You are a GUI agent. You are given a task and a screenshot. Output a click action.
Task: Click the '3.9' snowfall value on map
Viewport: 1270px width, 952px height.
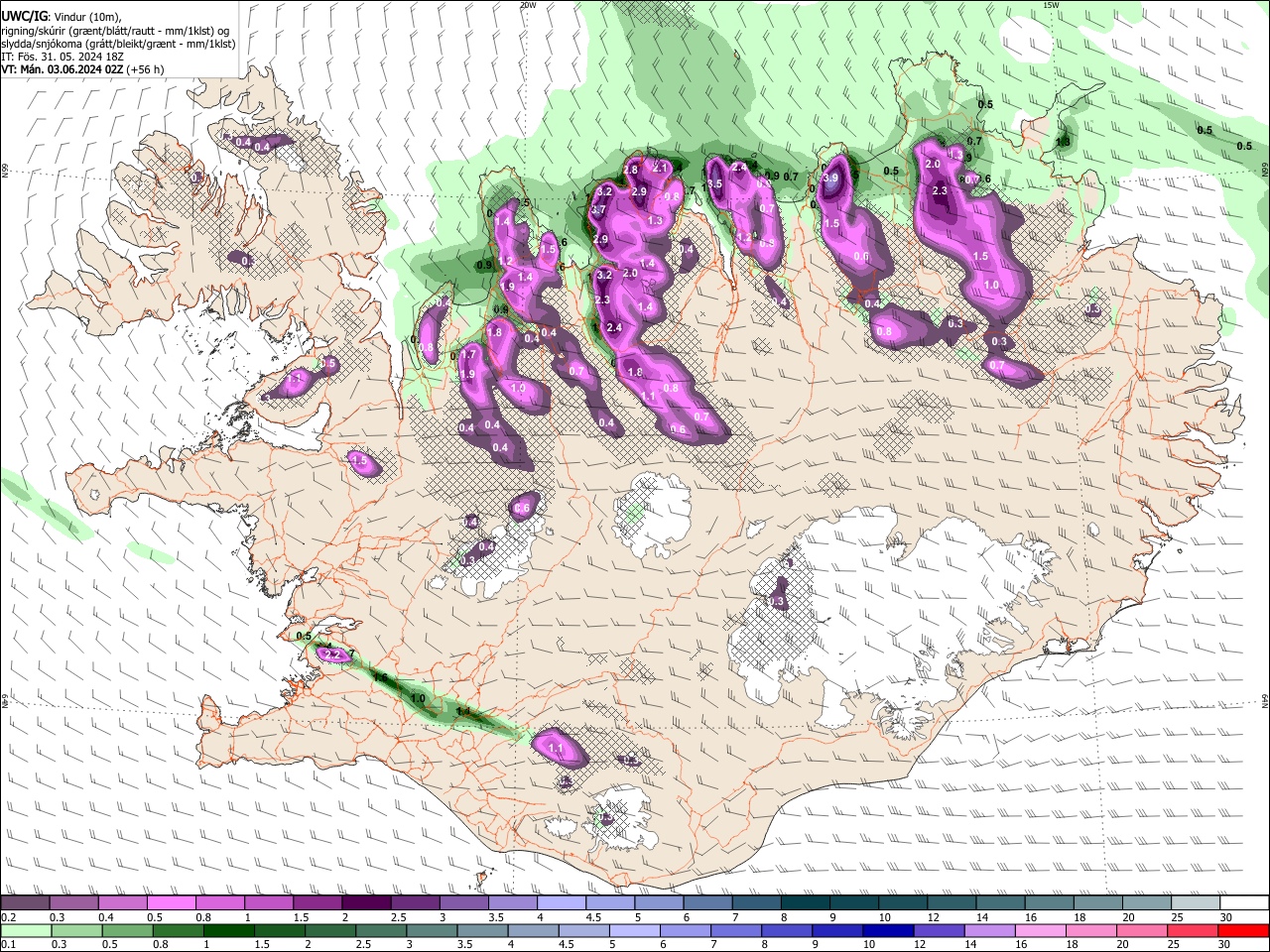tap(831, 178)
